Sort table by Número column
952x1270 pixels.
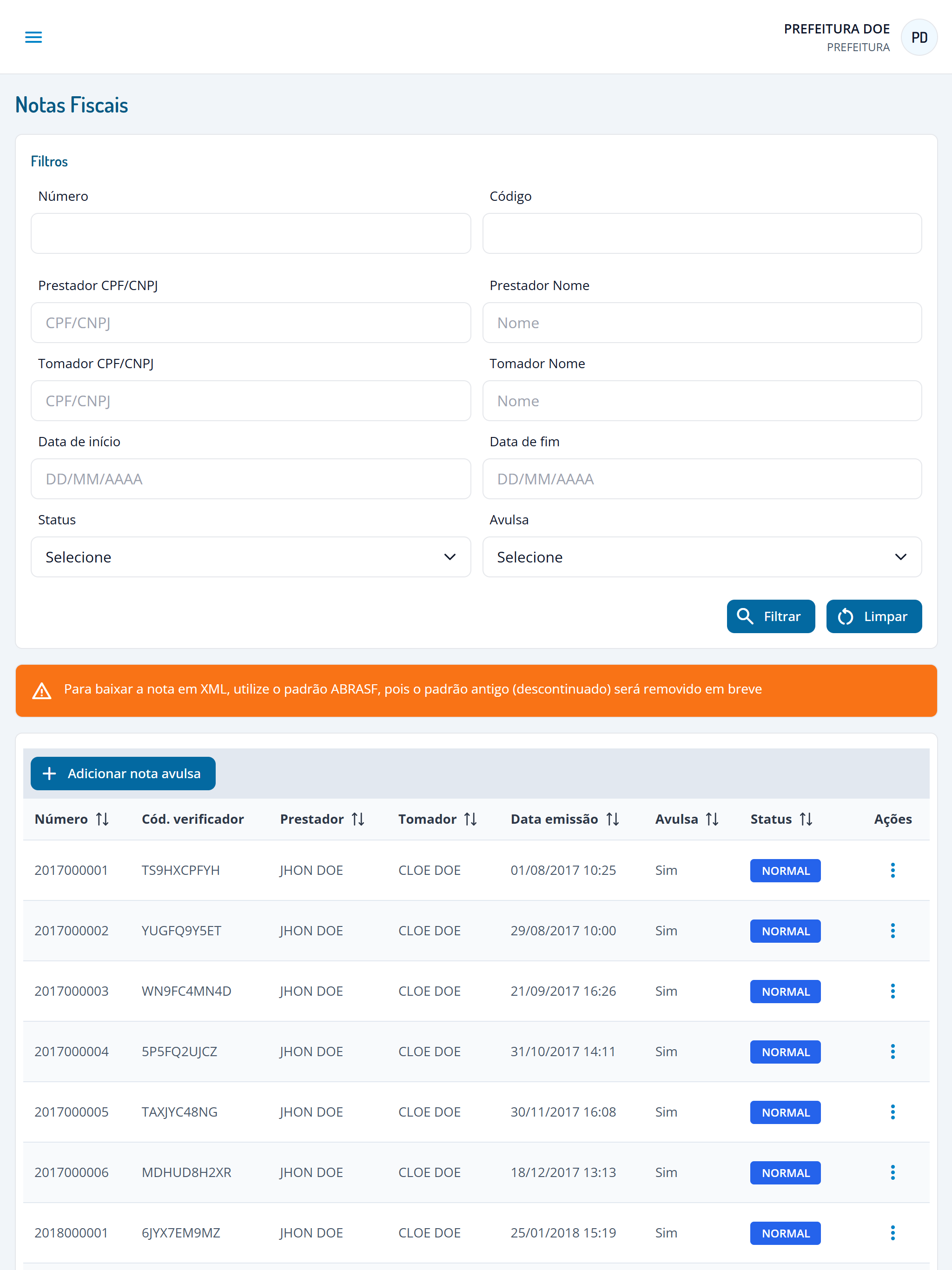pyautogui.click(x=102, y=819)
